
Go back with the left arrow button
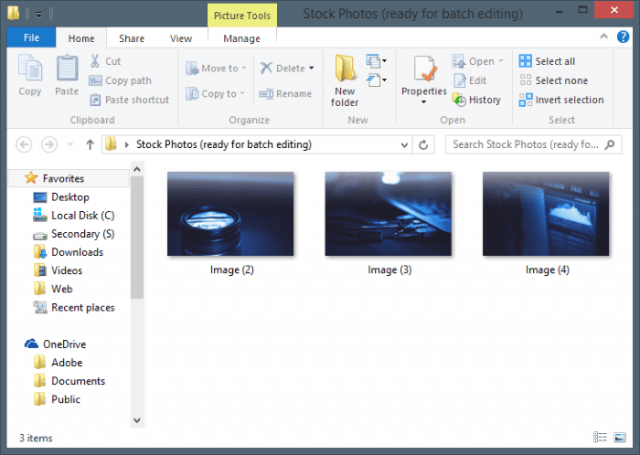24,144
